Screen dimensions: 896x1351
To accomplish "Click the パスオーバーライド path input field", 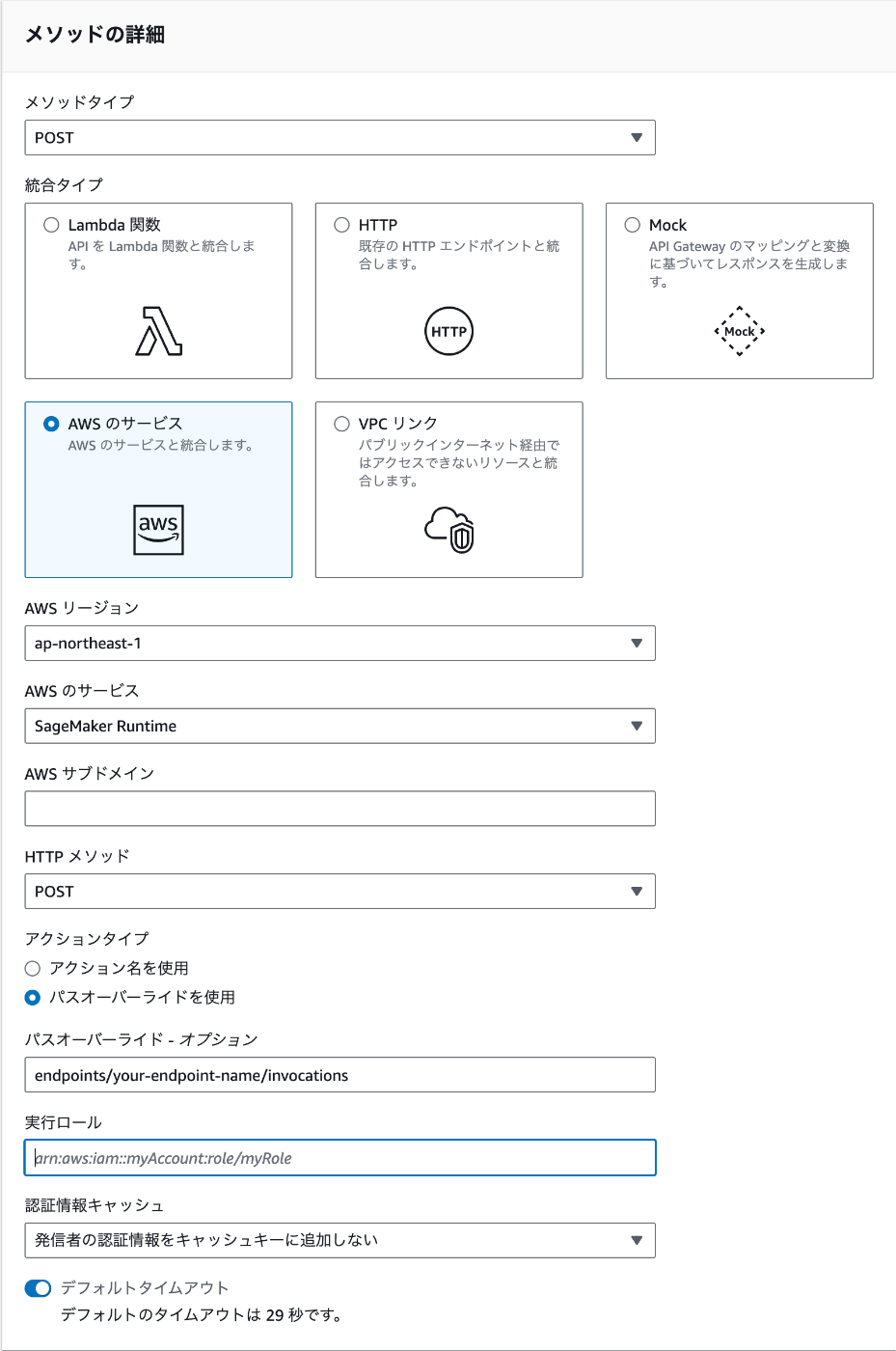I will pyautogui.click(x=339, y=1075).
